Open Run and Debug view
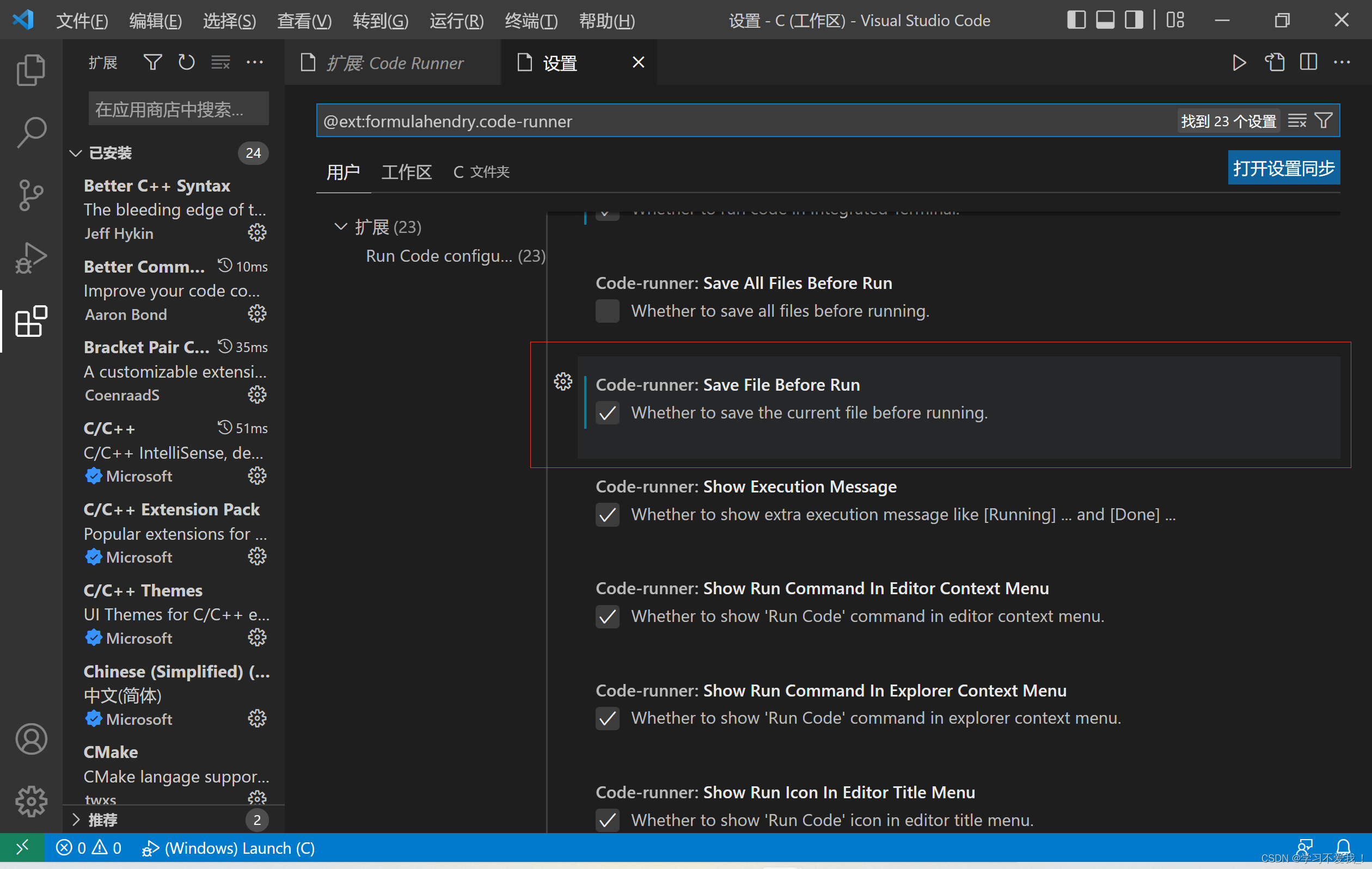 coord(31,258)
